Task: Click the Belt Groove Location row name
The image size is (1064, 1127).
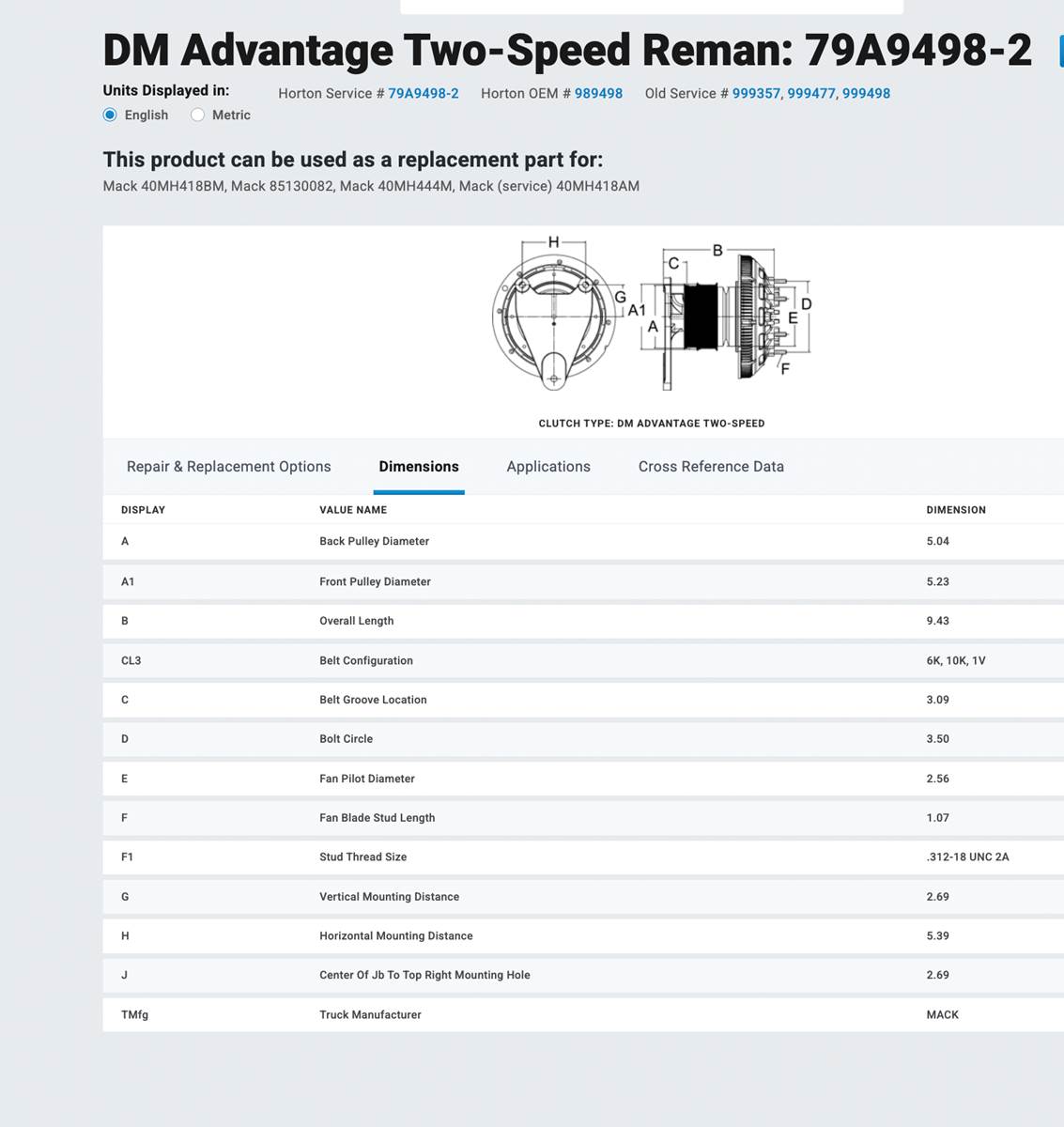Action: 373,700
